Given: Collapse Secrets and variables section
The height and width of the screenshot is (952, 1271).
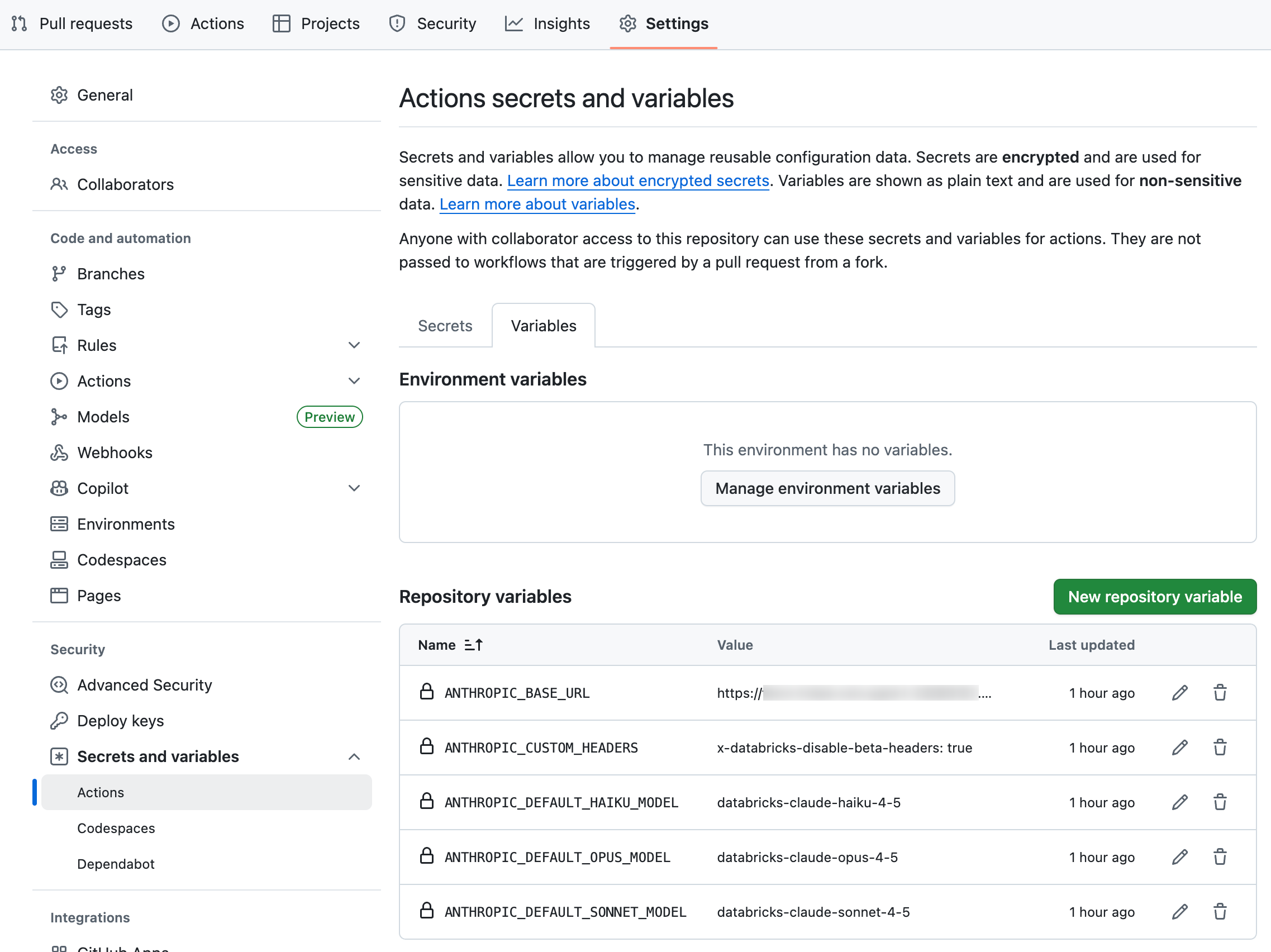Looking at the screenshot, I should pyautogui.click(x=354, y=756).
